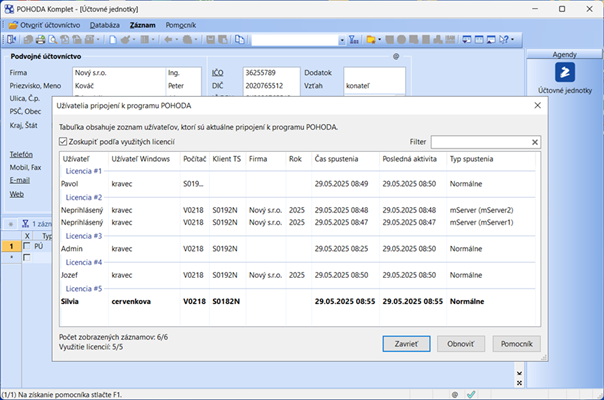Click the Obnoviť button
This screenshot has width=604, height=400.
[x=461, y=344]
